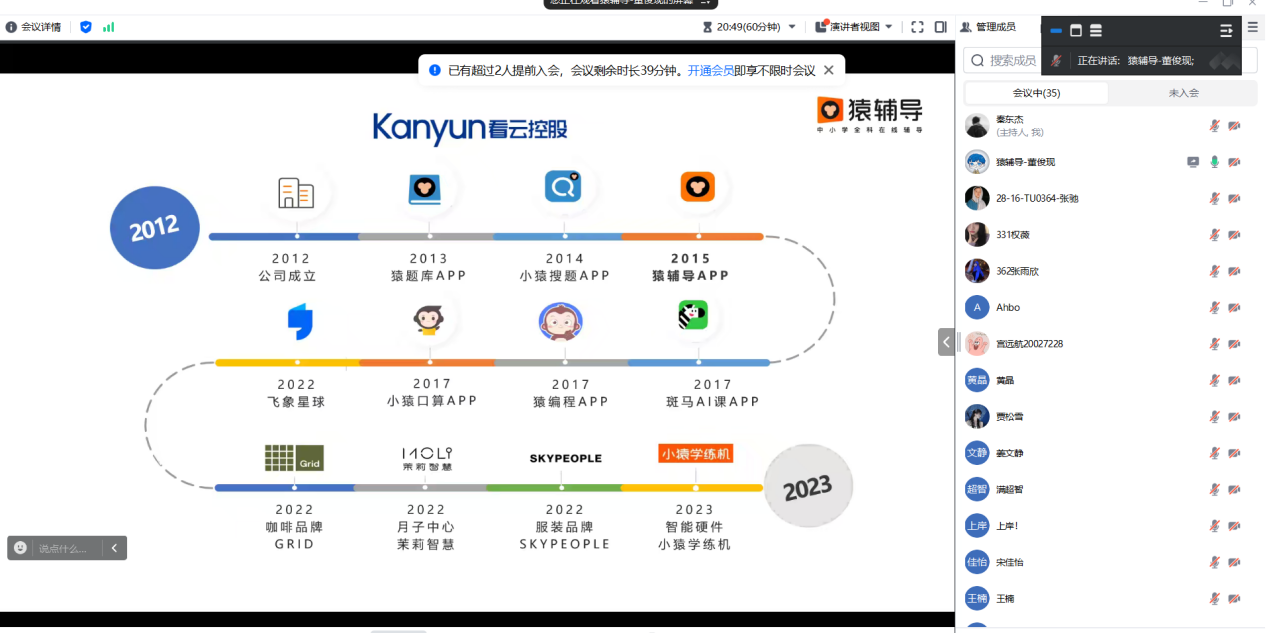1267x633 pixels.
Task: Mute the green microphone of 猿辅导-董俊现
Action: pos(1214,162)
